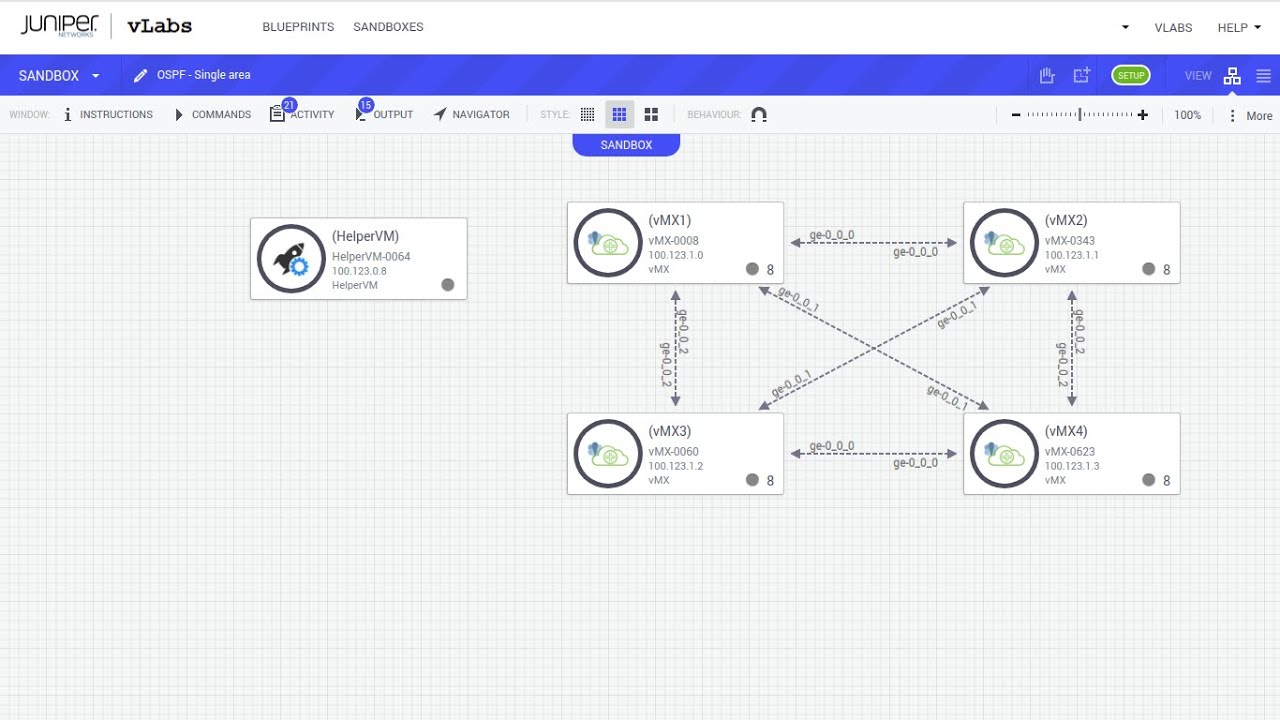Click the green SETUP status button
Screen dimensions: 1280x720
point(1131,76)
